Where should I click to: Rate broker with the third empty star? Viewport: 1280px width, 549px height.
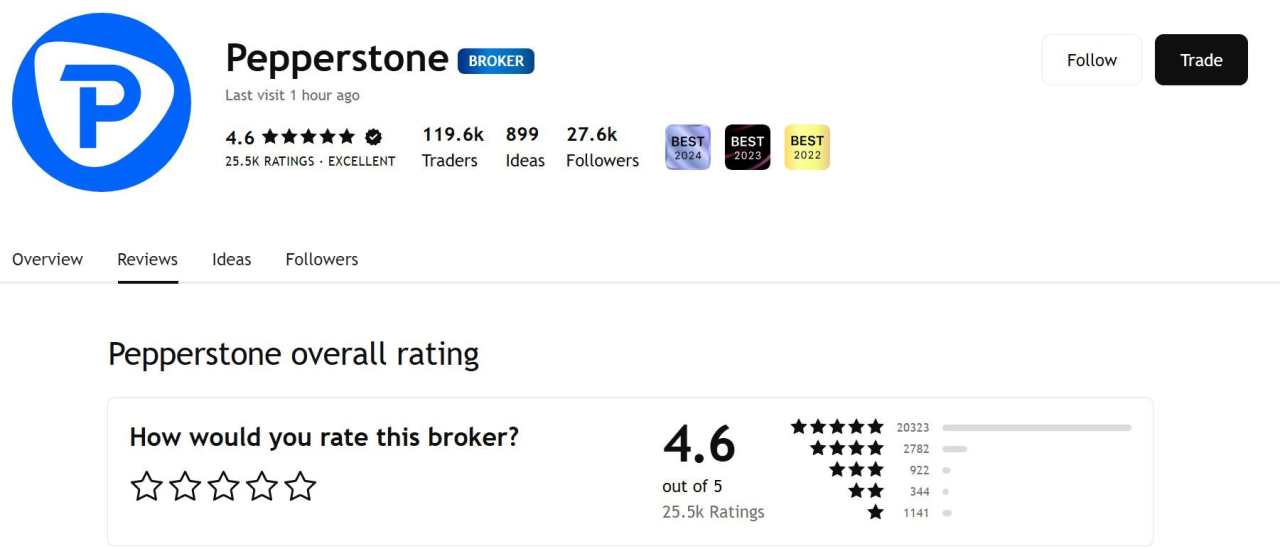point(223,486)
